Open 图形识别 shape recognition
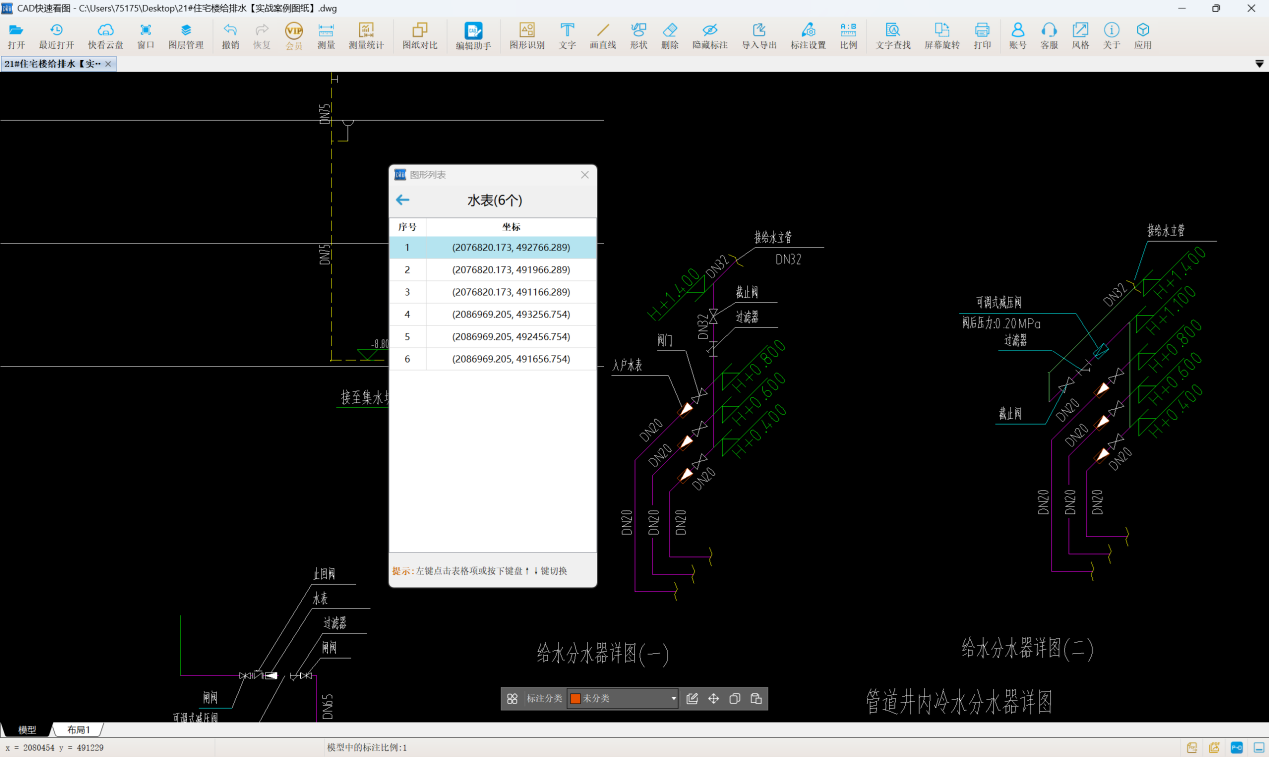The width and height of the screenshot is (1269, 757). pos(527,36)
